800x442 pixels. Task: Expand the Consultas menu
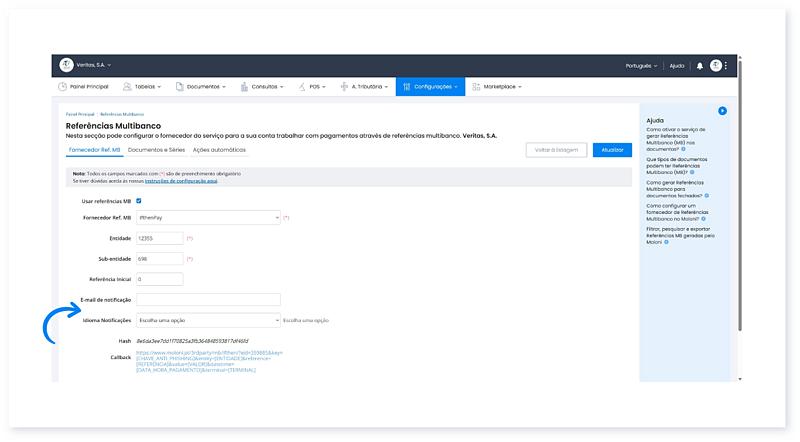point(262,87)
